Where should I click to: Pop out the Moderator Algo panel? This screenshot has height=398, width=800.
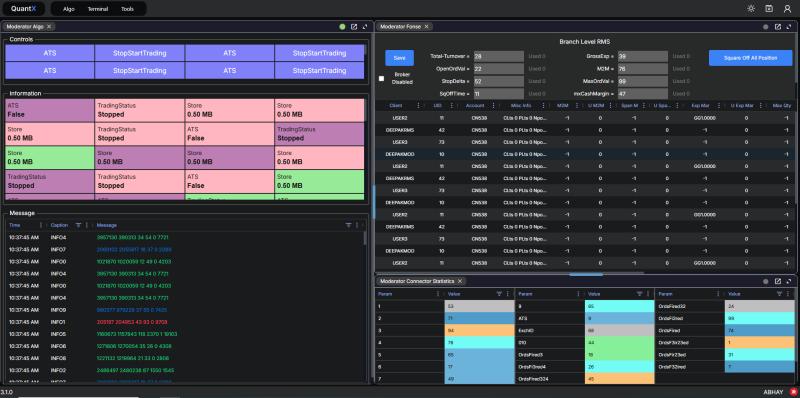click(354, 27)
